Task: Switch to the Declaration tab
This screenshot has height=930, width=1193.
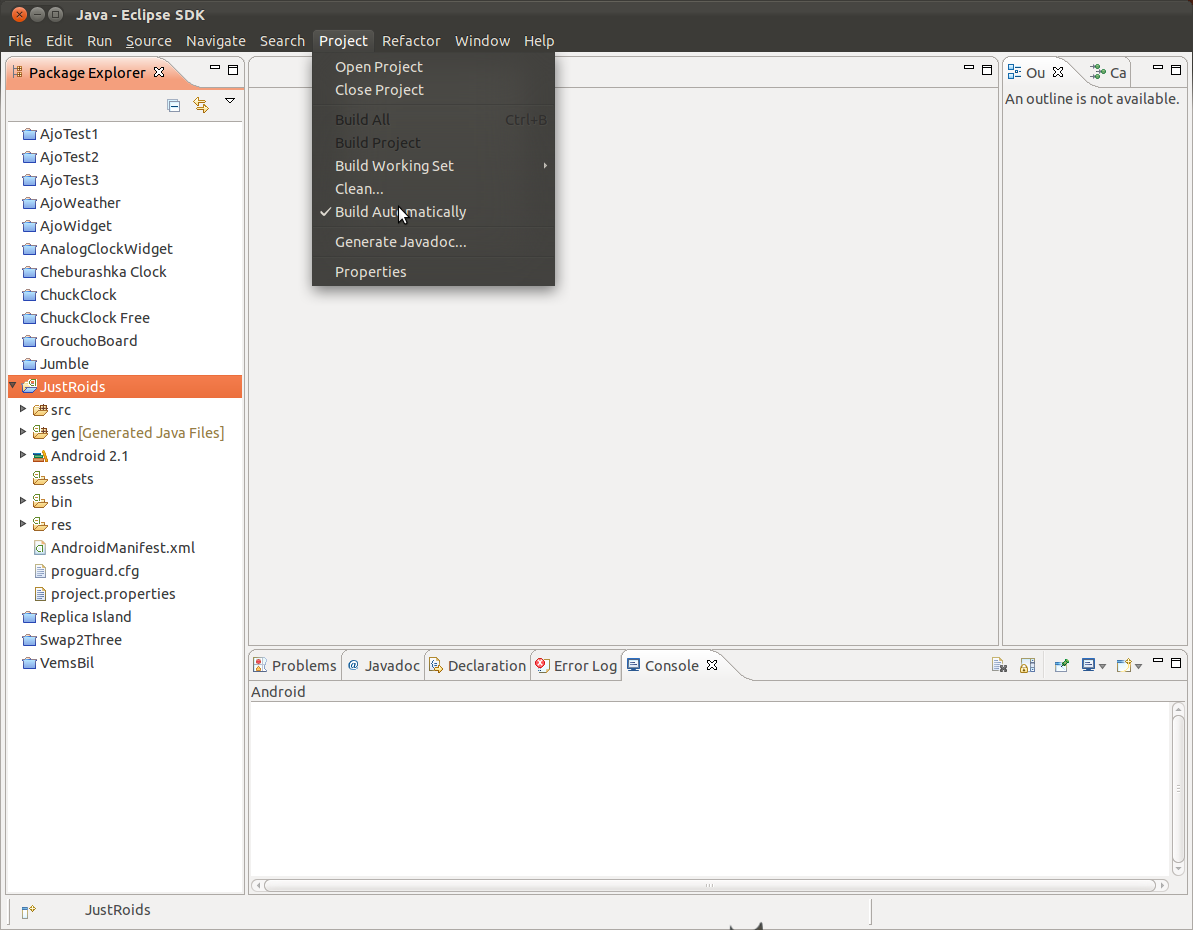Action: (x=478, y=665)
